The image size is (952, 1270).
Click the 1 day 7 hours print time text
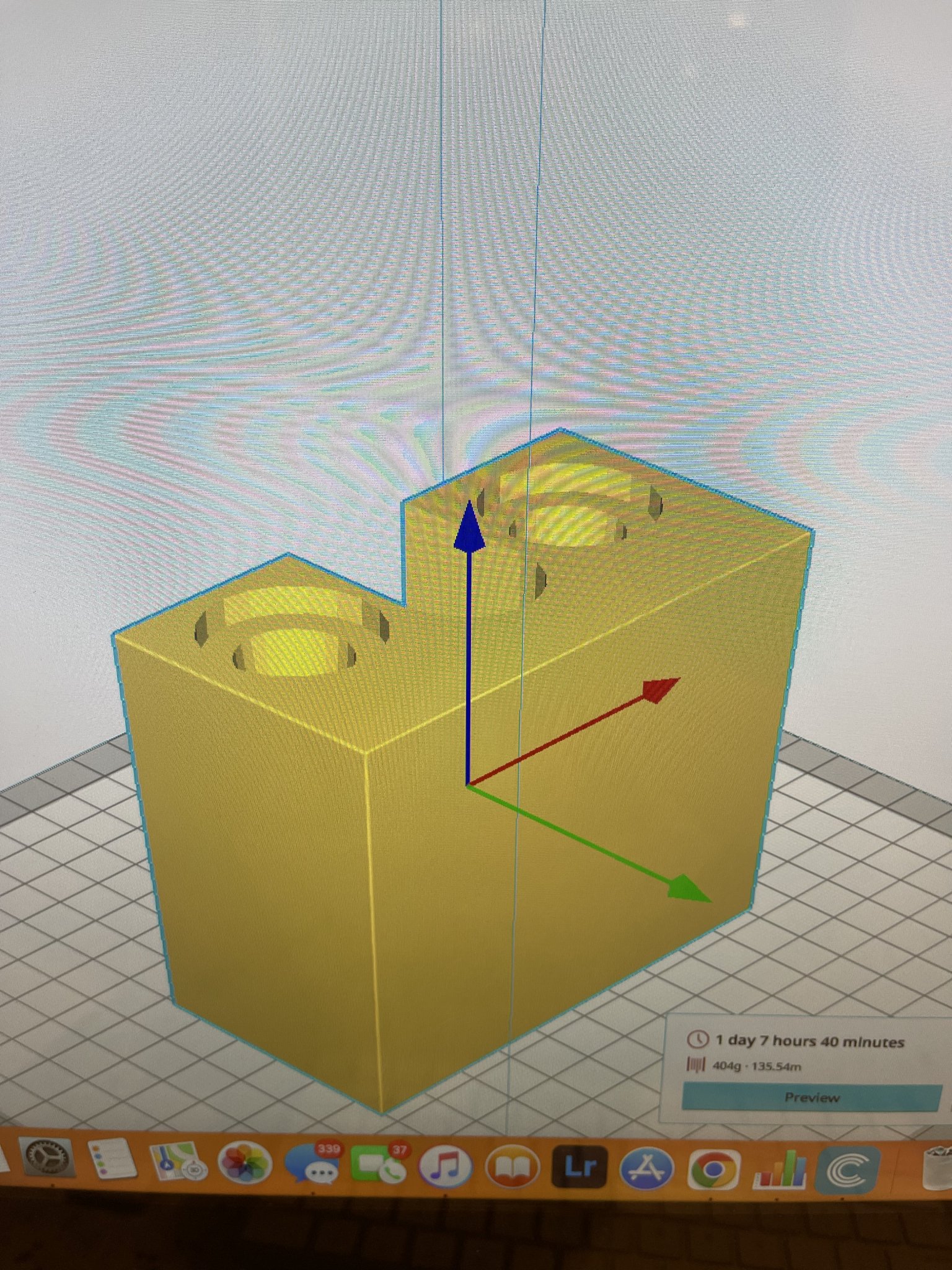click(809, 1040)
